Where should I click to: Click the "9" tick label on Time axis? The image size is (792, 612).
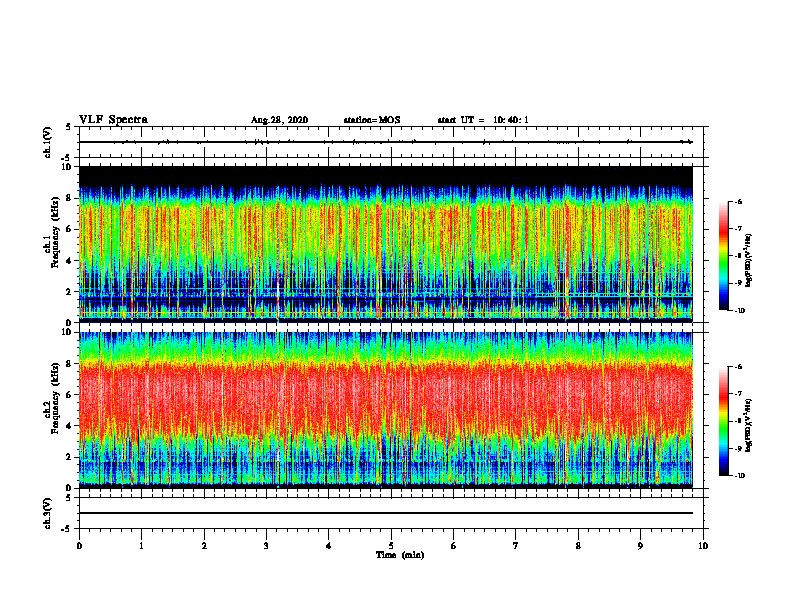pos(640,546)
